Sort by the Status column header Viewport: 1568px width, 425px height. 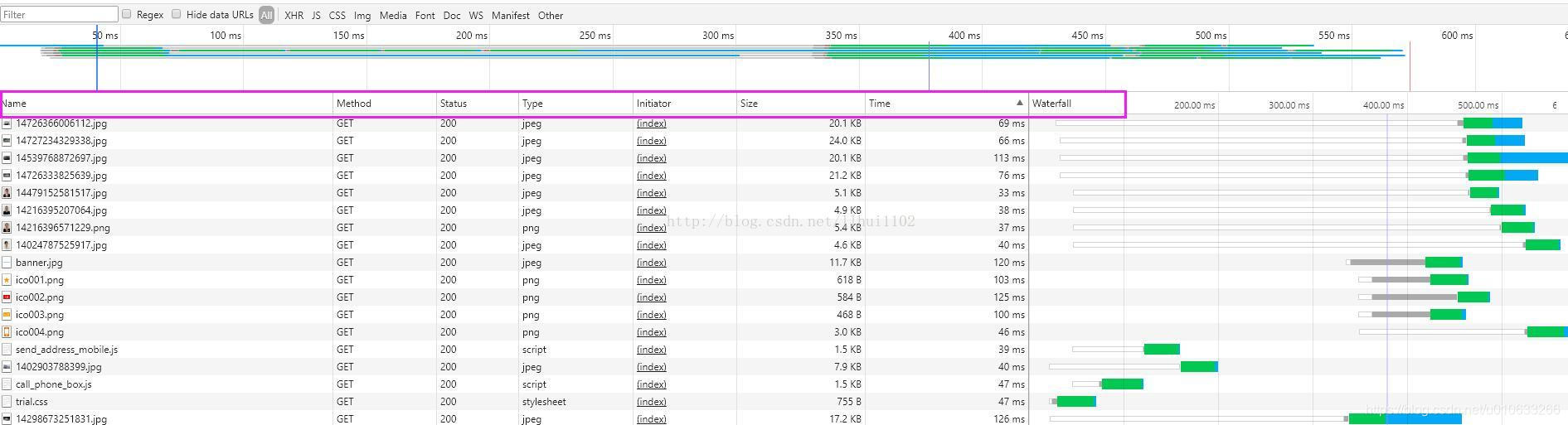coord(454,104)
